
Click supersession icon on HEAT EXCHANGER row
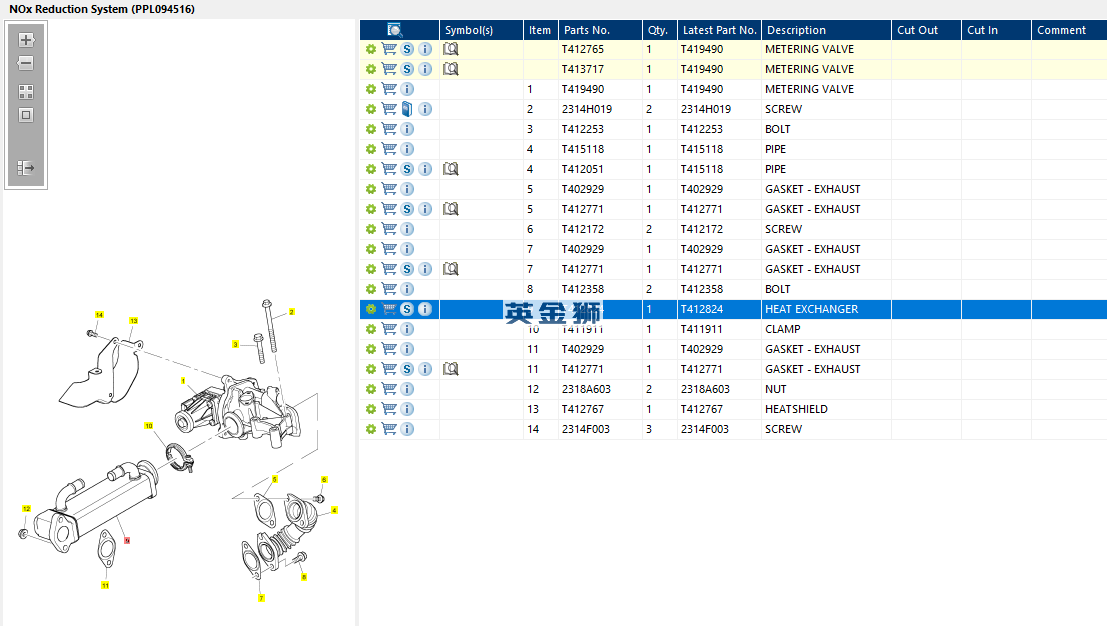(407, 309)
